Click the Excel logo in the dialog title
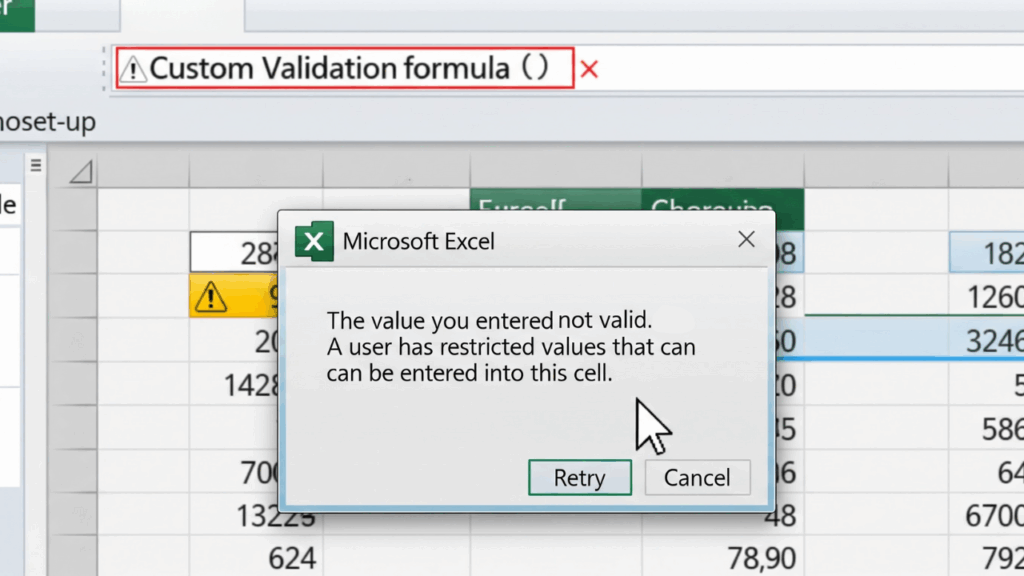The image size is (1024, 576). (313, 241)
